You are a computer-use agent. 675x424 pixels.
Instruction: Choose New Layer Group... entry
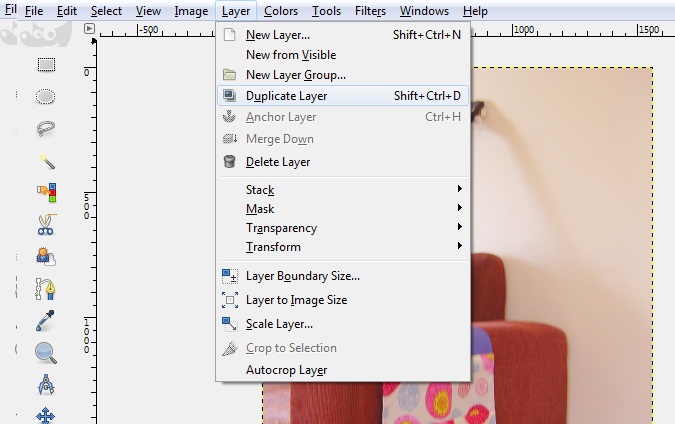(343, 75)
